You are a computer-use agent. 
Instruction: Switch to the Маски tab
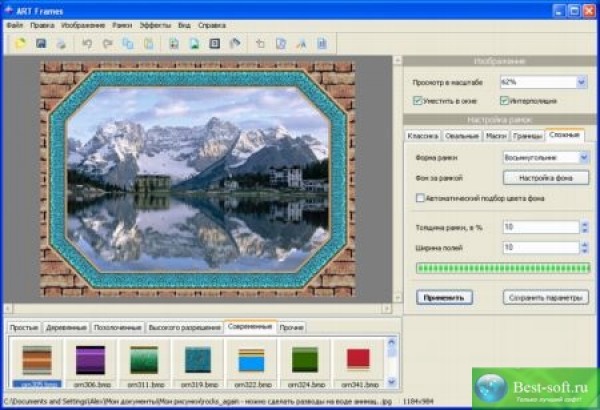pos(496,136)
